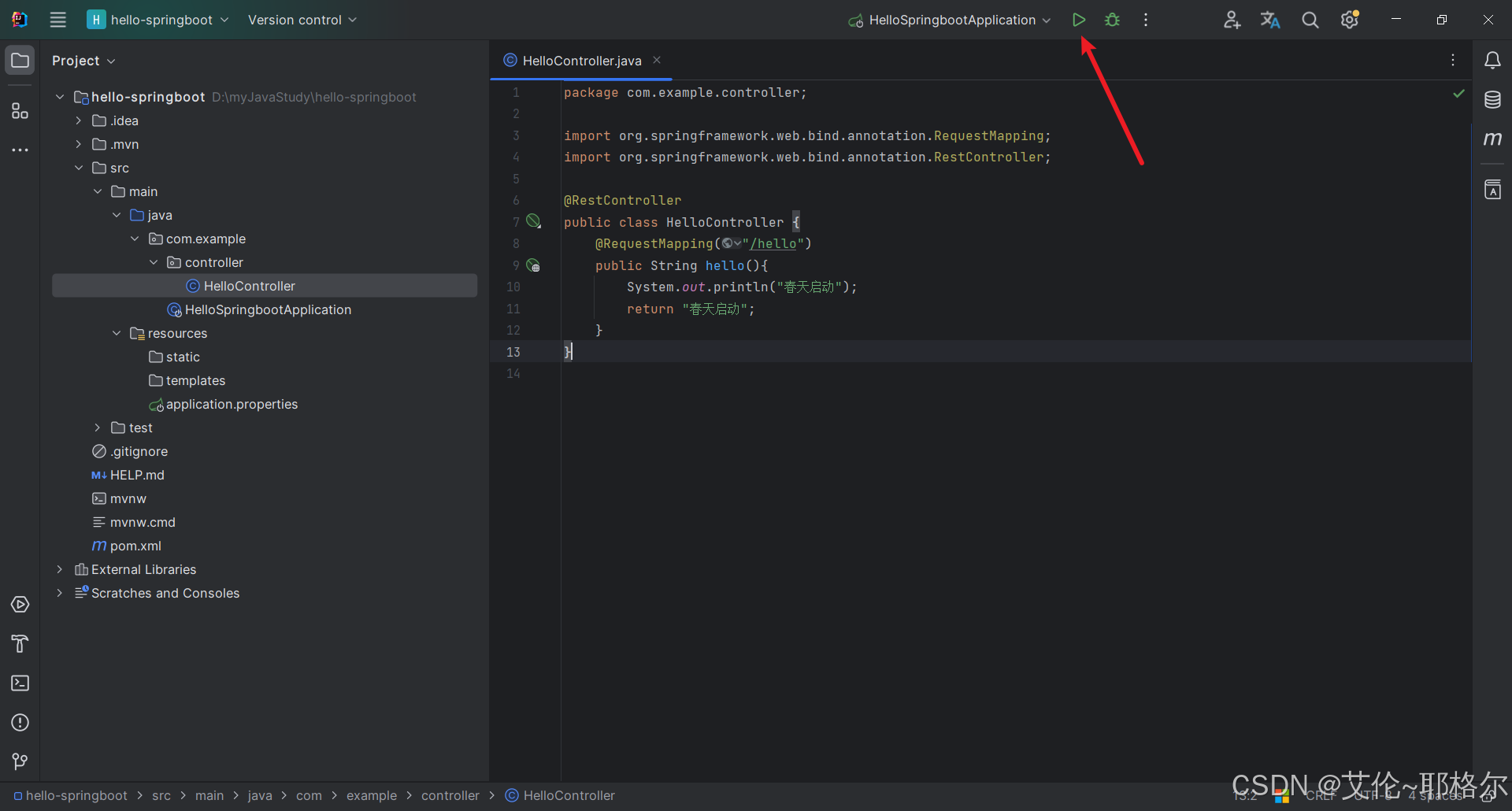
Task: Select the mvnw file
Action: 265,498
